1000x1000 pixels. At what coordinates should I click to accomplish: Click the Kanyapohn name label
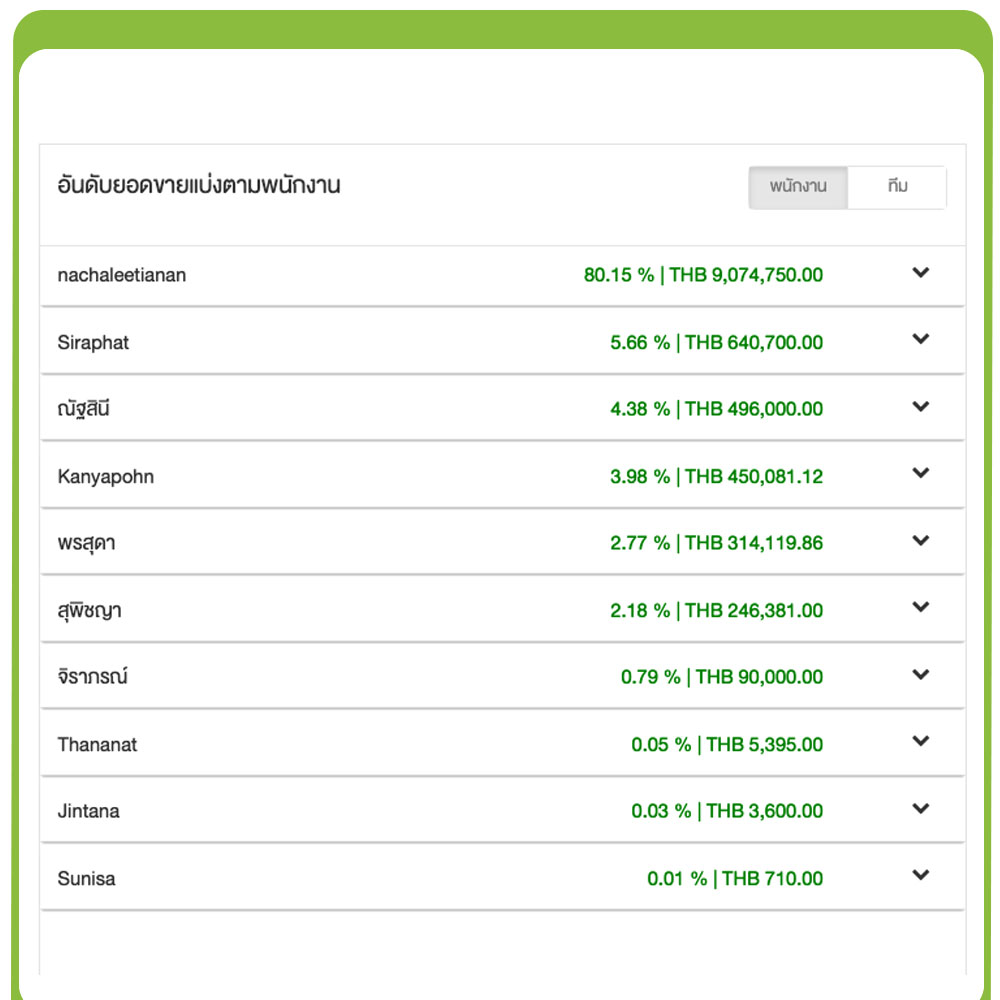pyautogui.click(x=106, y=477)
